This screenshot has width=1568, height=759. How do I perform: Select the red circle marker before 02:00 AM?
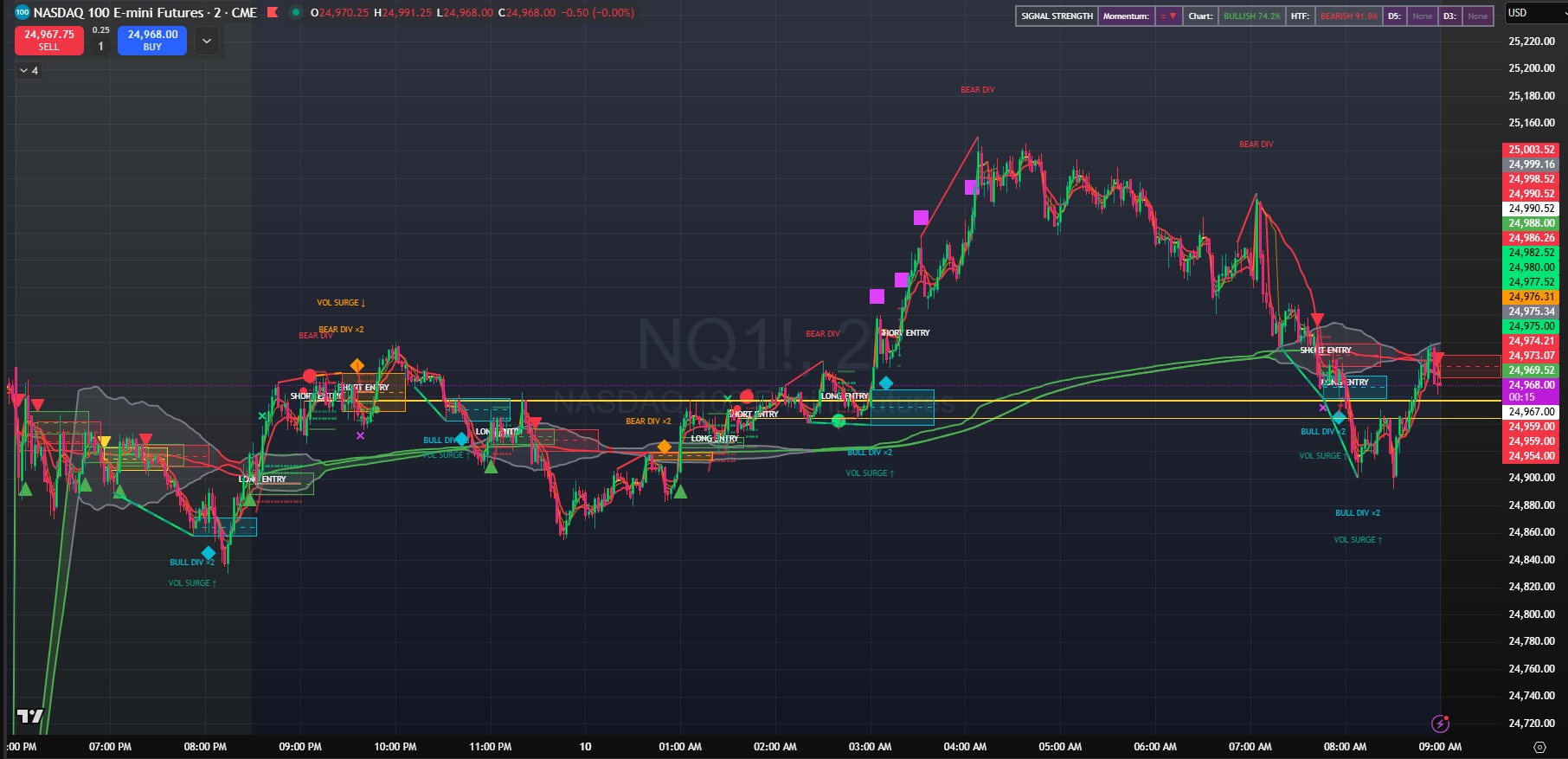coord(747,396)
